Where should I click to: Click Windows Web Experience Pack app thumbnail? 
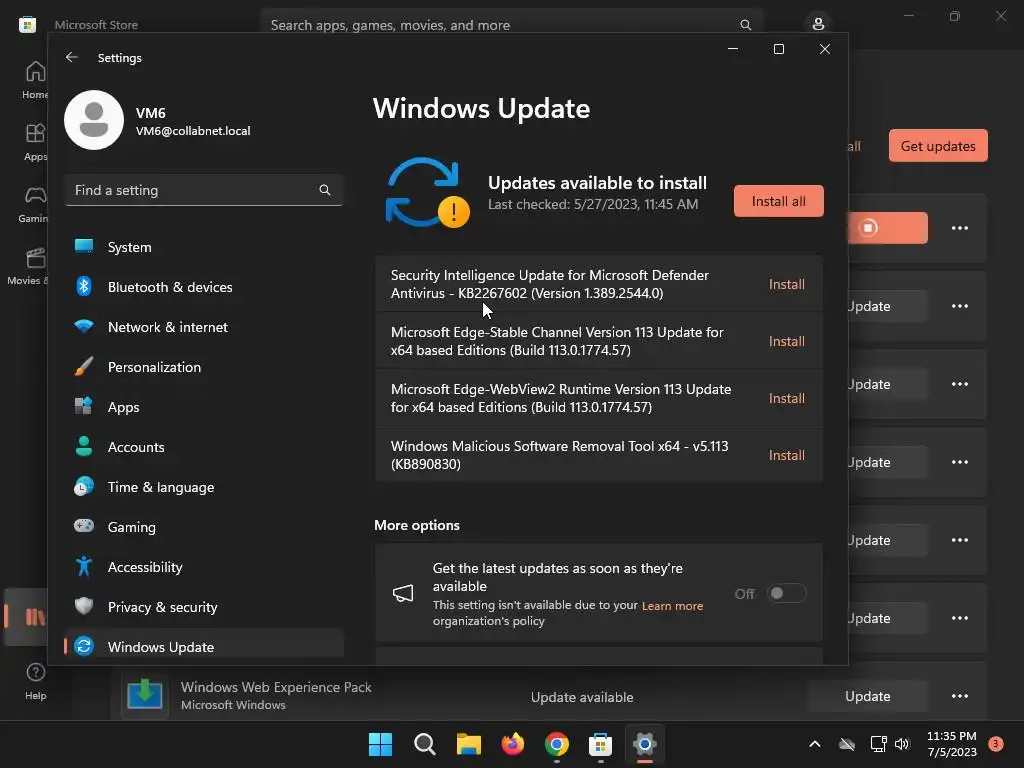tap(144, 694)
